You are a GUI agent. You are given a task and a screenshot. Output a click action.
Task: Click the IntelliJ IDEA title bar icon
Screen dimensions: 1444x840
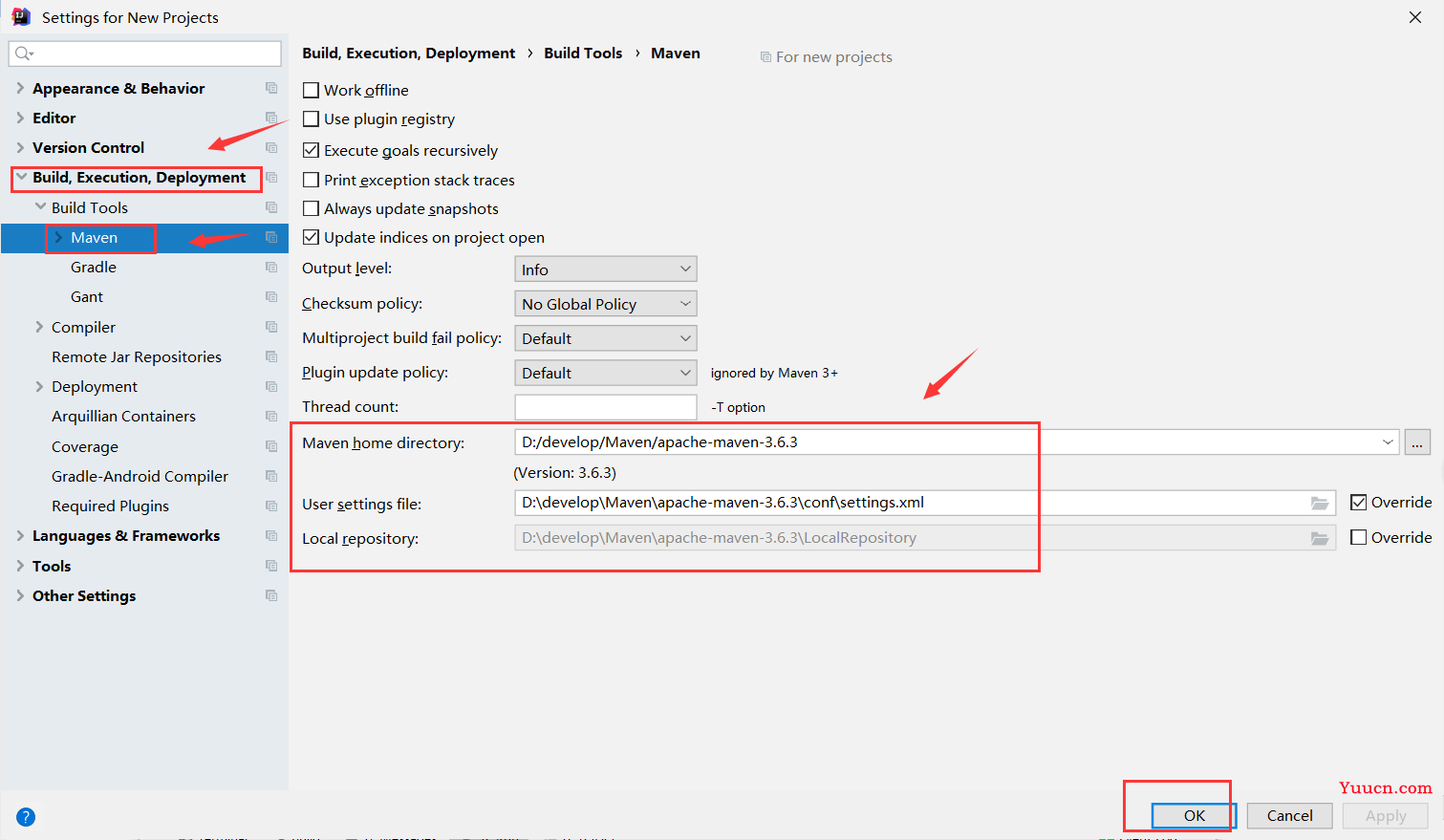[21, 16]
